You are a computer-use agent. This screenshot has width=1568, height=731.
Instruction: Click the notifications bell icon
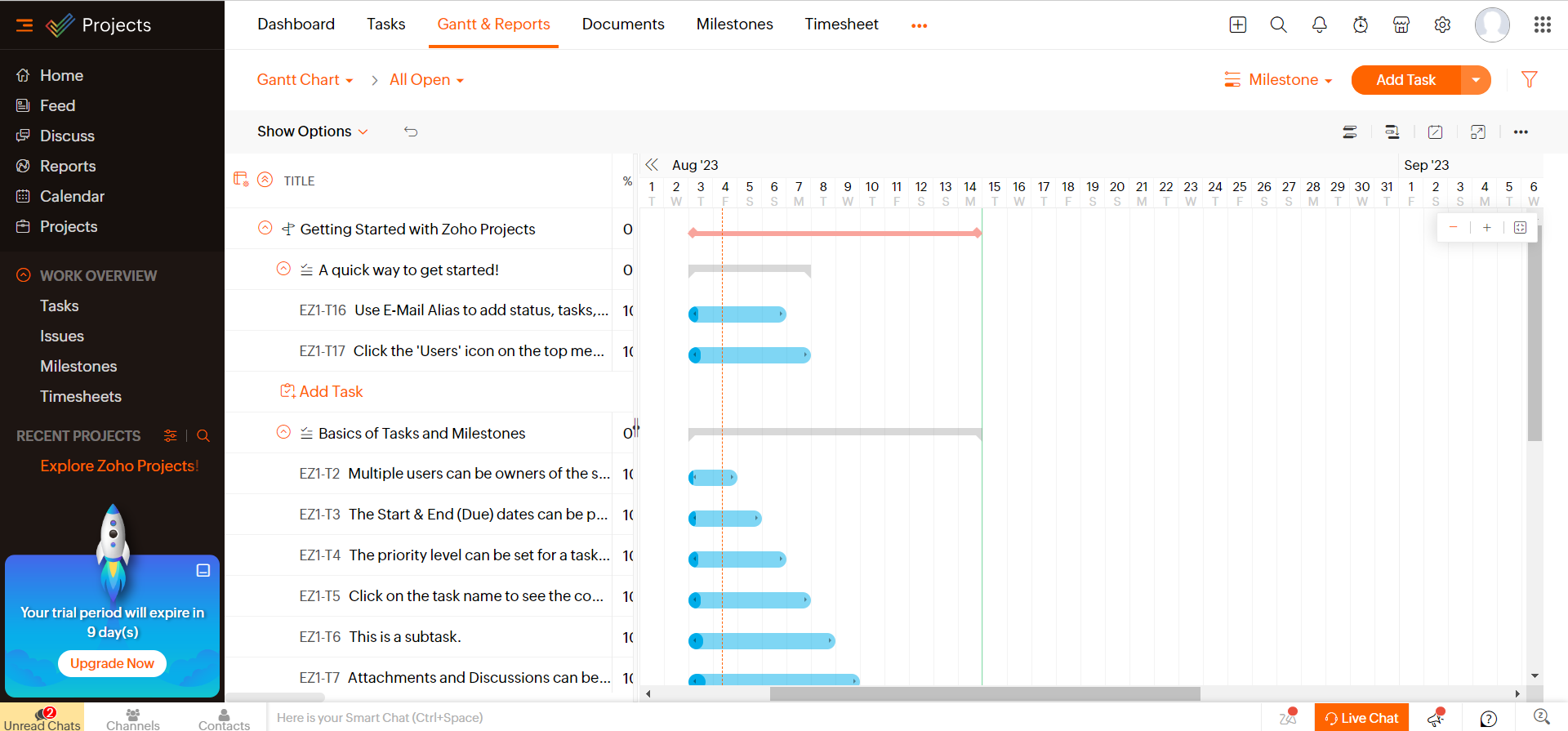pos(1319,25)
